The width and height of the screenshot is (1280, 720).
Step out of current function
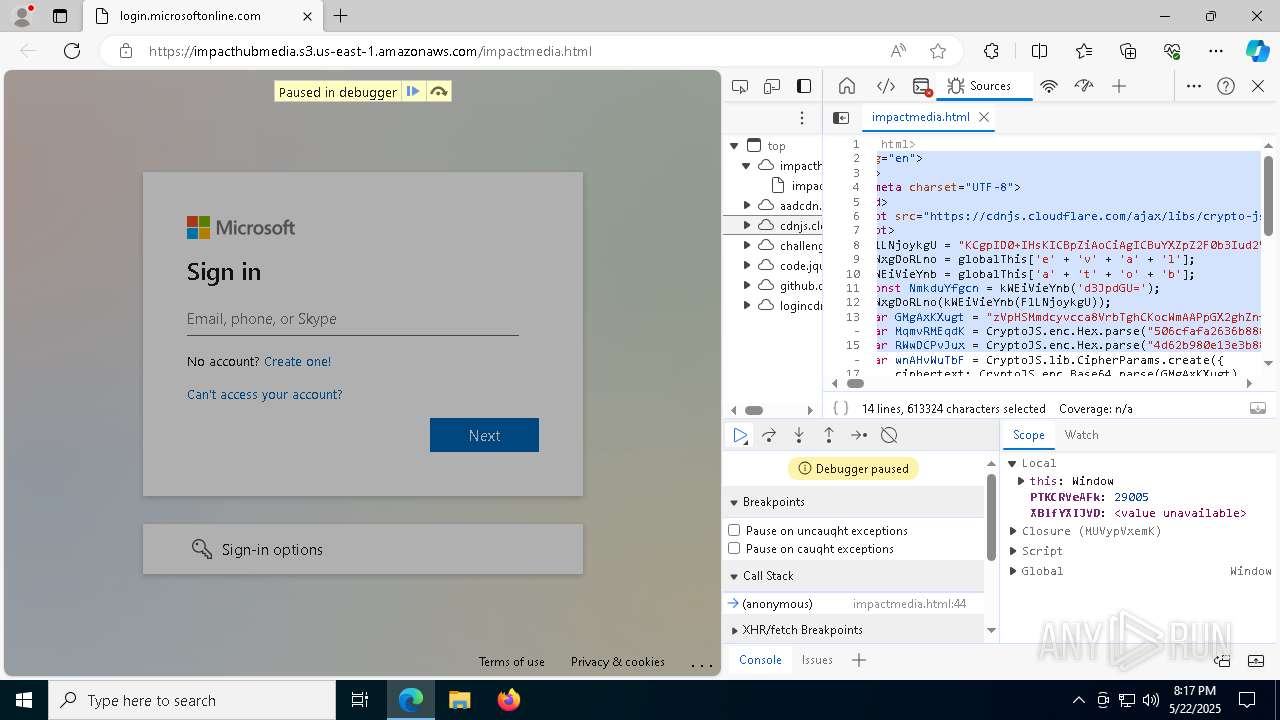(829, 435)
